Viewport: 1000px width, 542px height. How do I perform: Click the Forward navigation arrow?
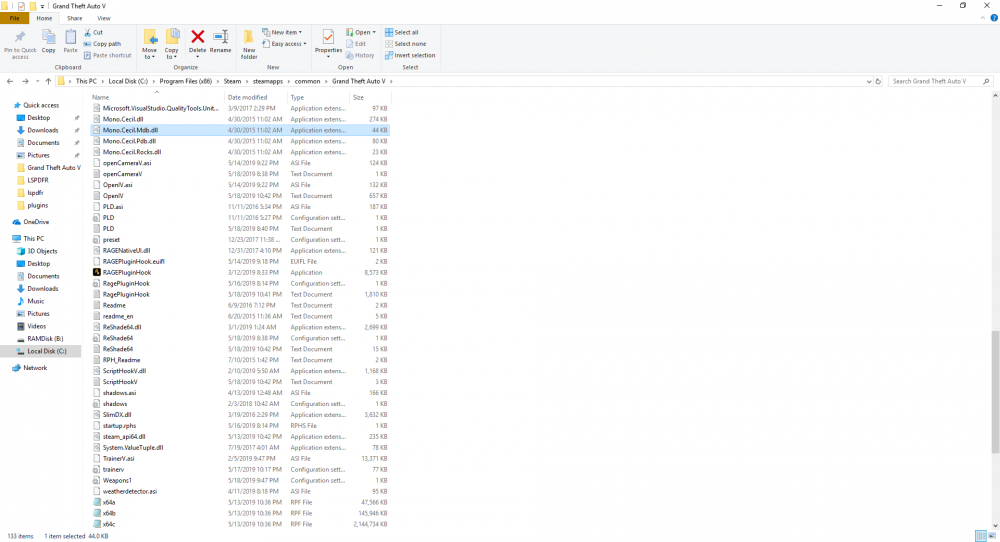click(25, 82)
